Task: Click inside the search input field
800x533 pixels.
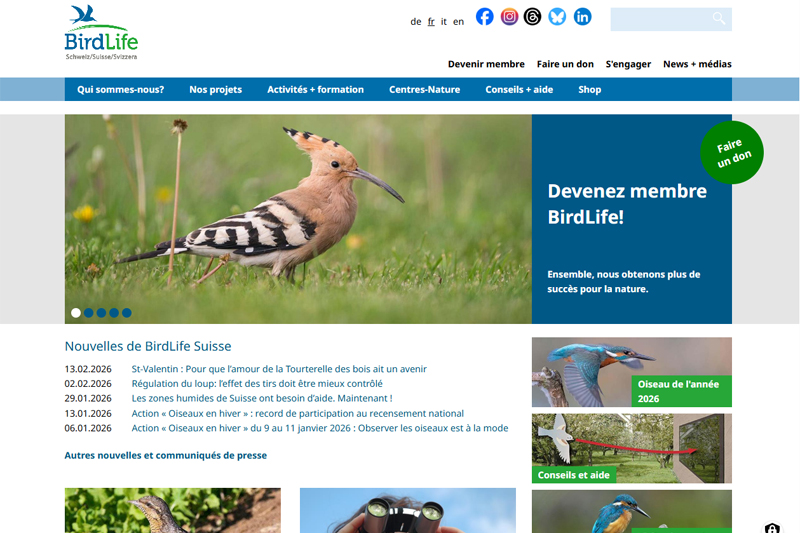Action: click(661, 19)
